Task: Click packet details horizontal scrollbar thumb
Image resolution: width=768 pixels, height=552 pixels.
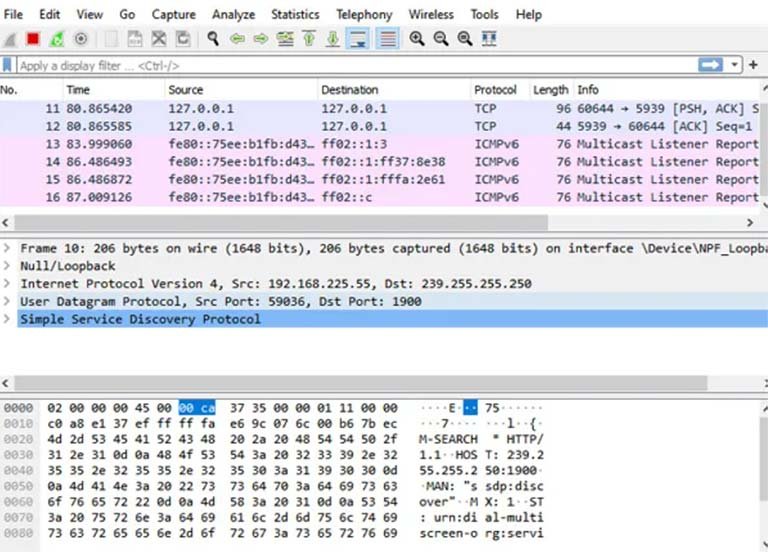Action: coord(360,383)
